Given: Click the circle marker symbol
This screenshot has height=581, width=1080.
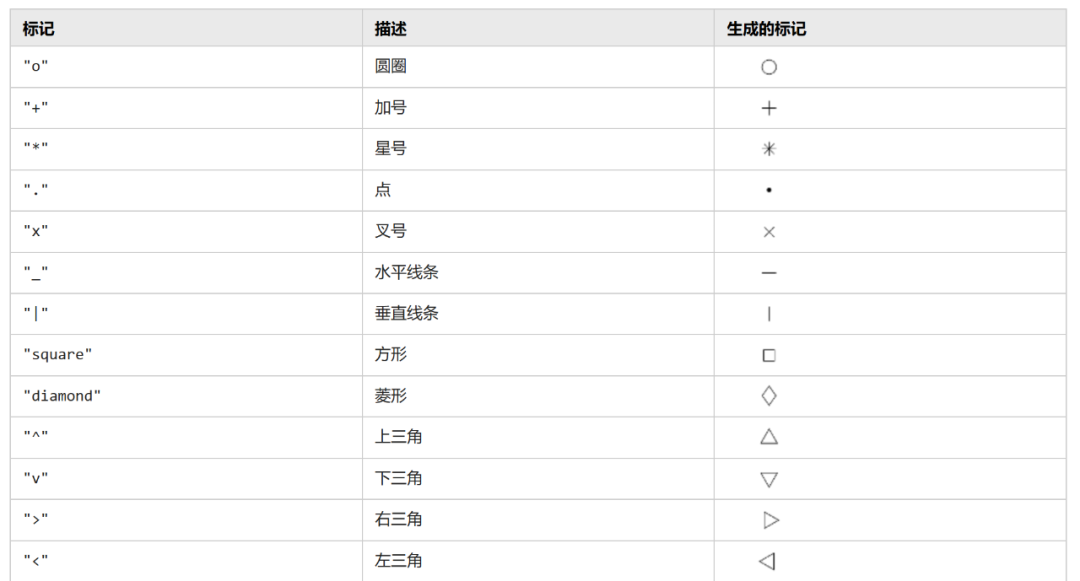Looking at the screenshot, I should pos(769,67).
